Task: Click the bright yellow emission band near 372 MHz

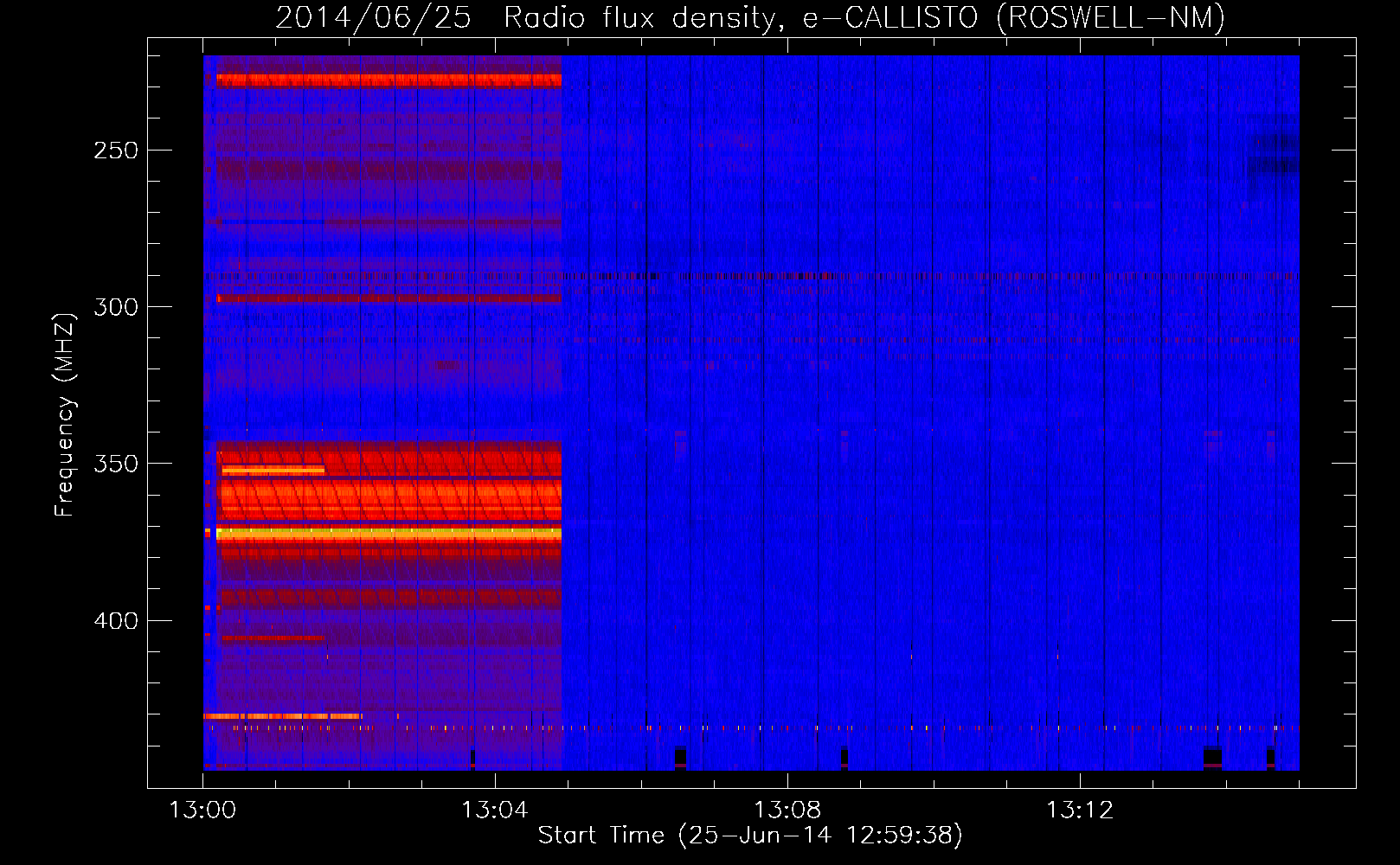Action: point(389,535)
